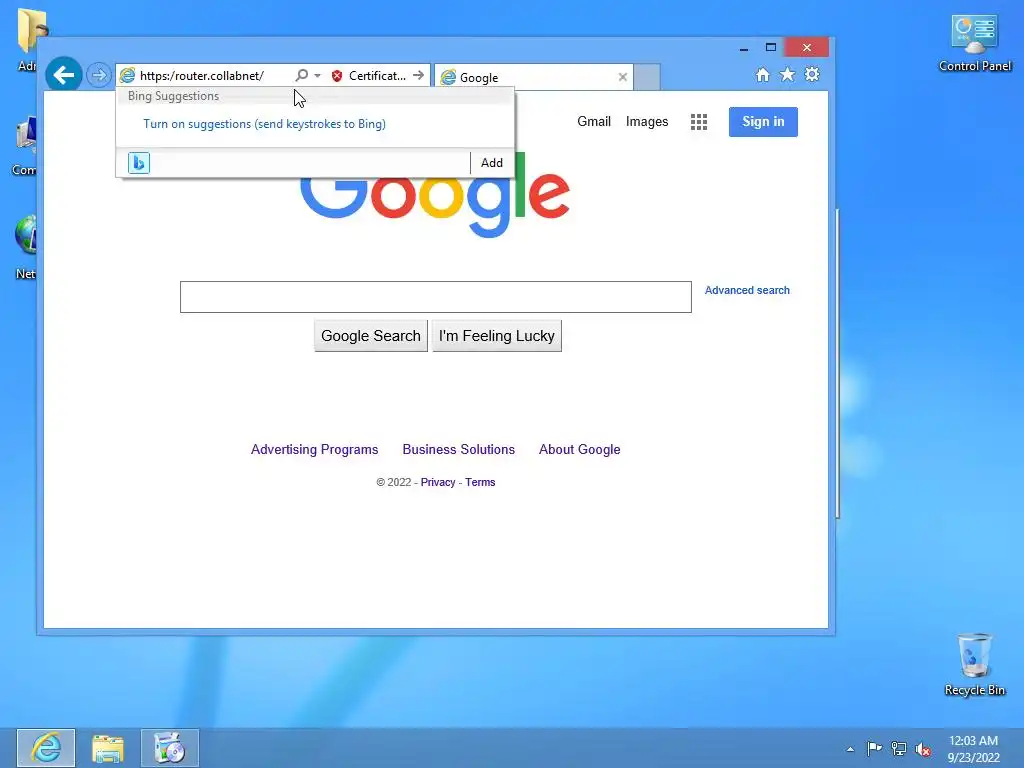1024x768 pixels.
Task: Click the browser Forward arrow button
Action: (x=99, y=75)
